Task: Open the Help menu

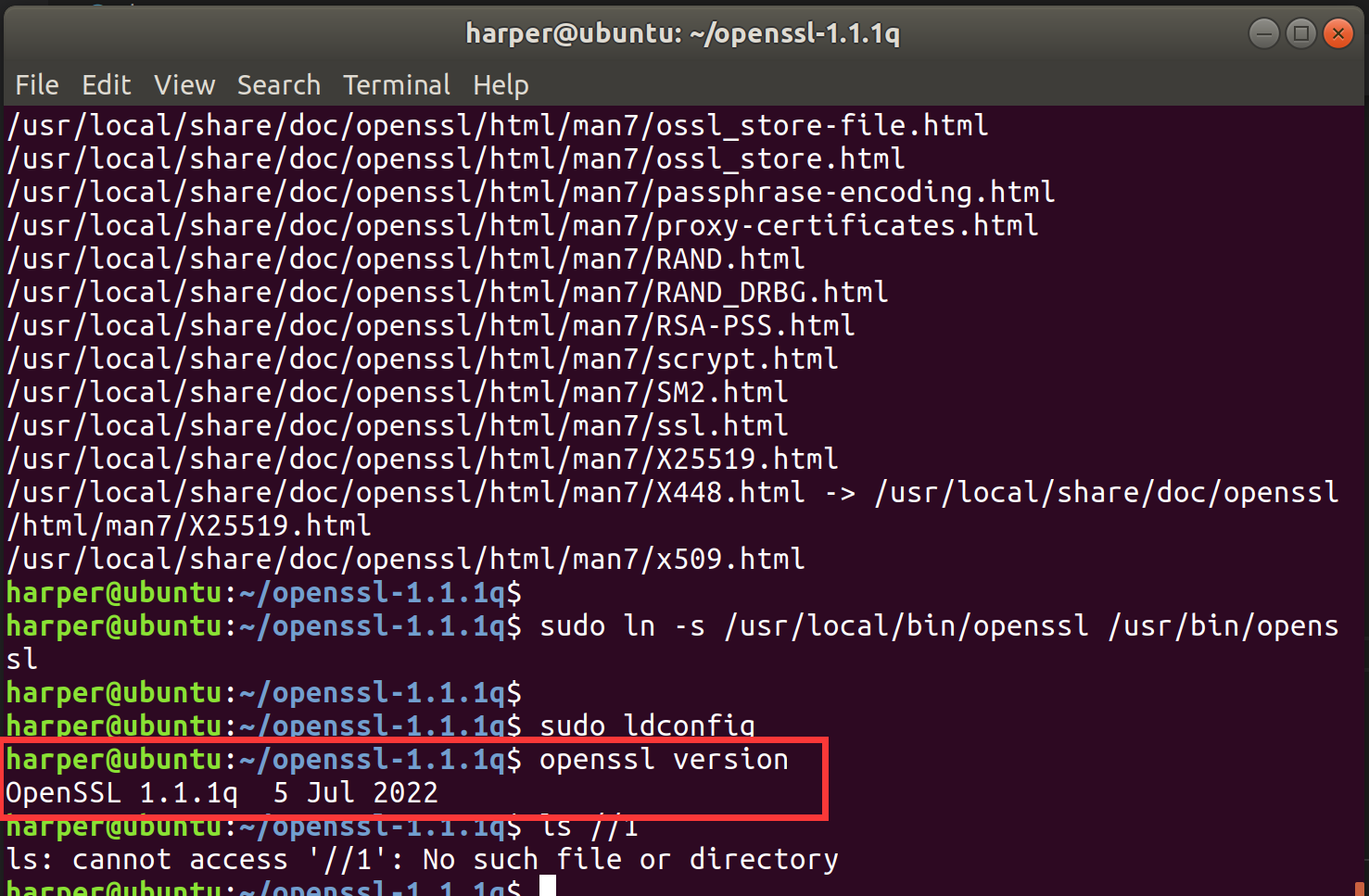Action: [501, 85]
